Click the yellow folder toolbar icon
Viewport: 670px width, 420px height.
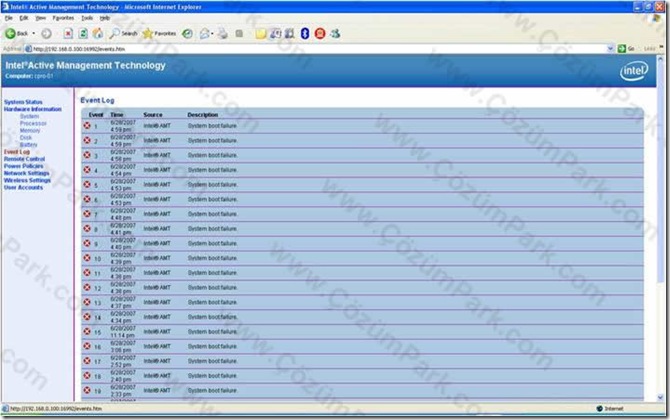[260, 33]
